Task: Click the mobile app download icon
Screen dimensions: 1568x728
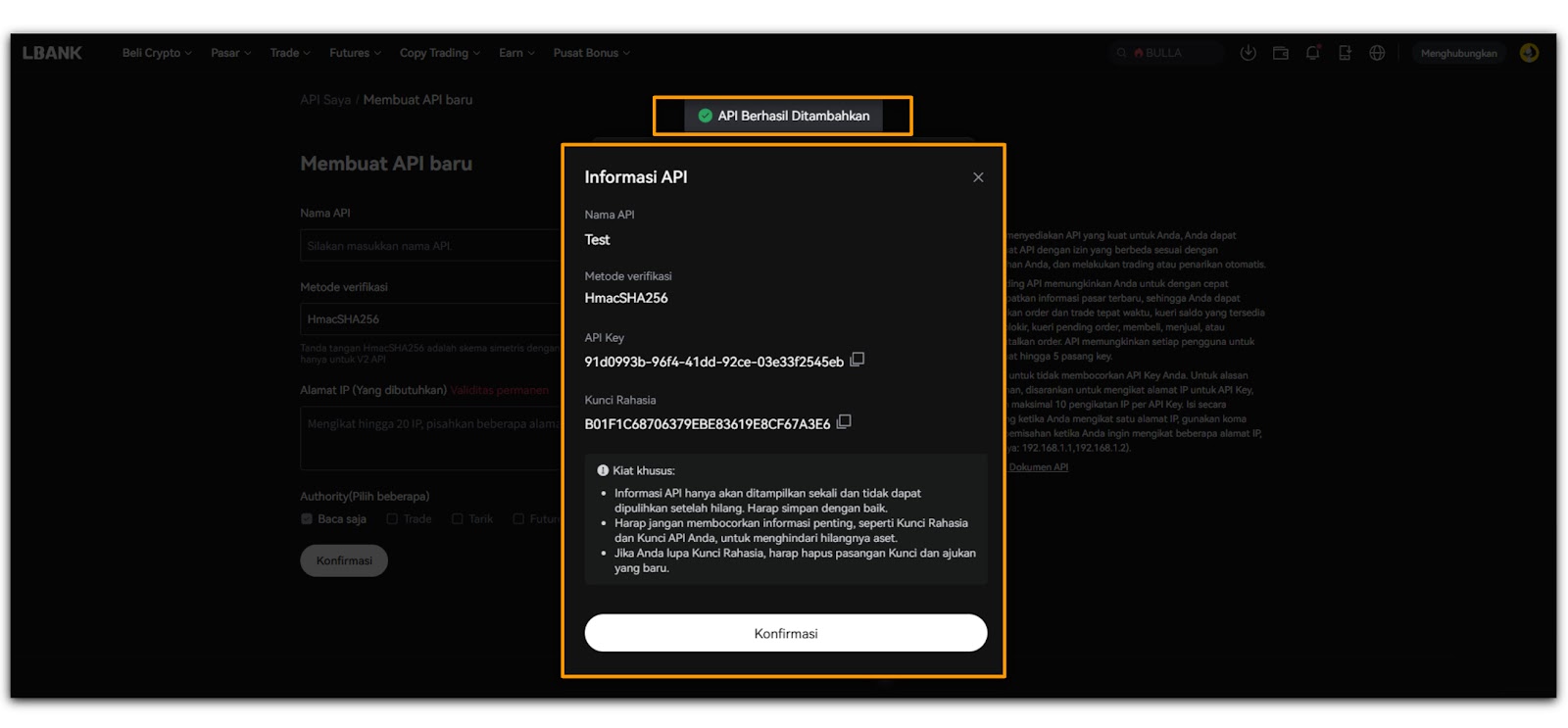Action: click(x=1345, y=53)
